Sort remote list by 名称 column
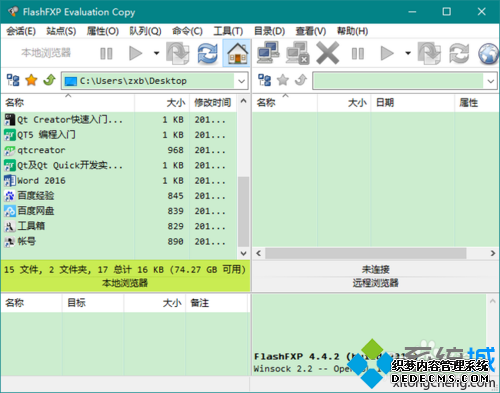 [284, 103]
